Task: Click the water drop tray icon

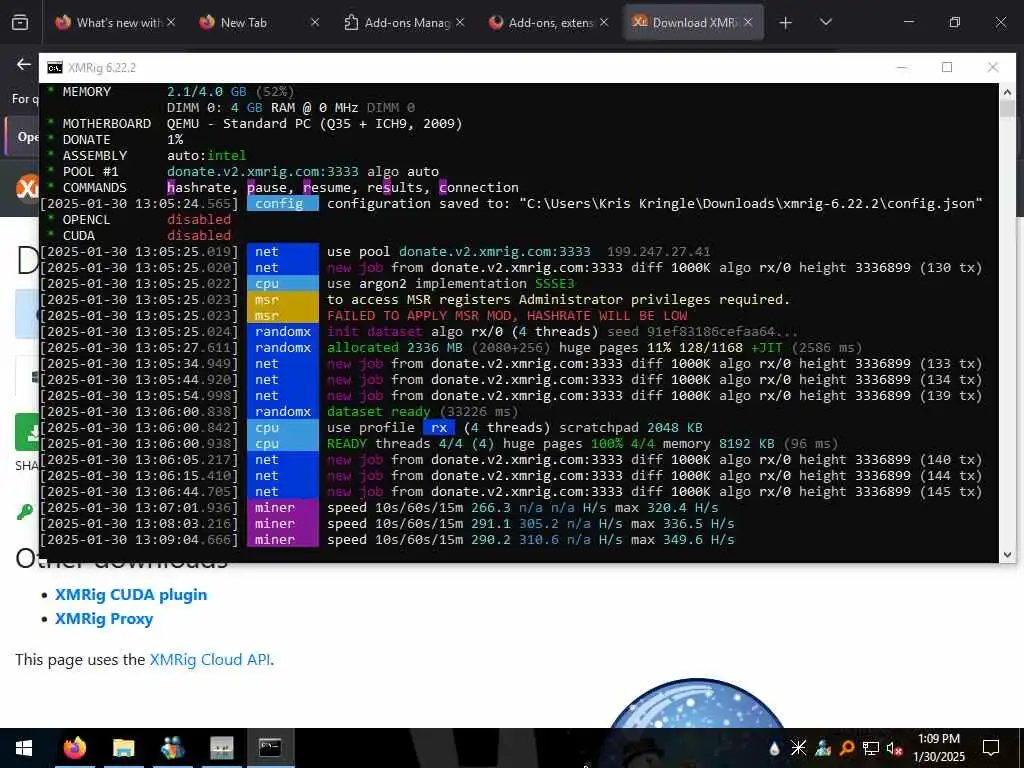Action: tap(775, 748)
